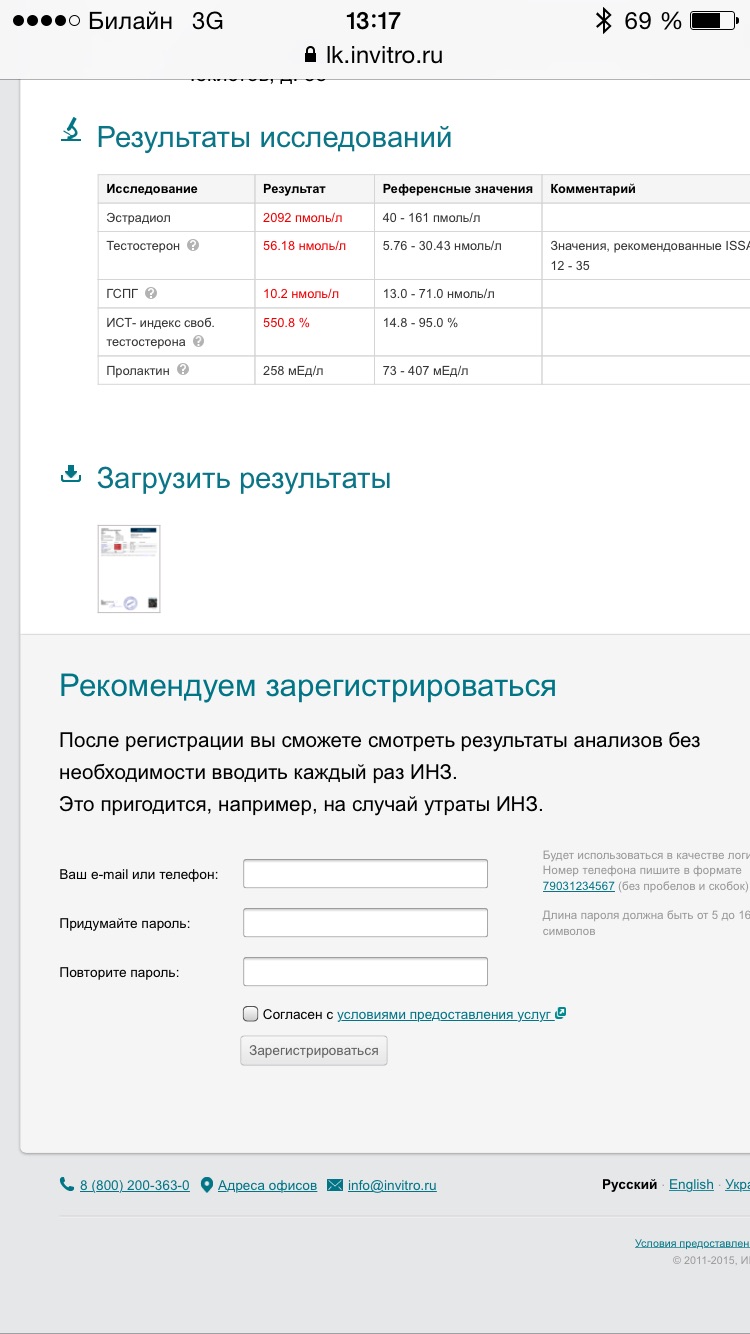Click the download icon beside Загрузить результаты
The width and height of the screenshot is (750, 1334).
(71, 474)
